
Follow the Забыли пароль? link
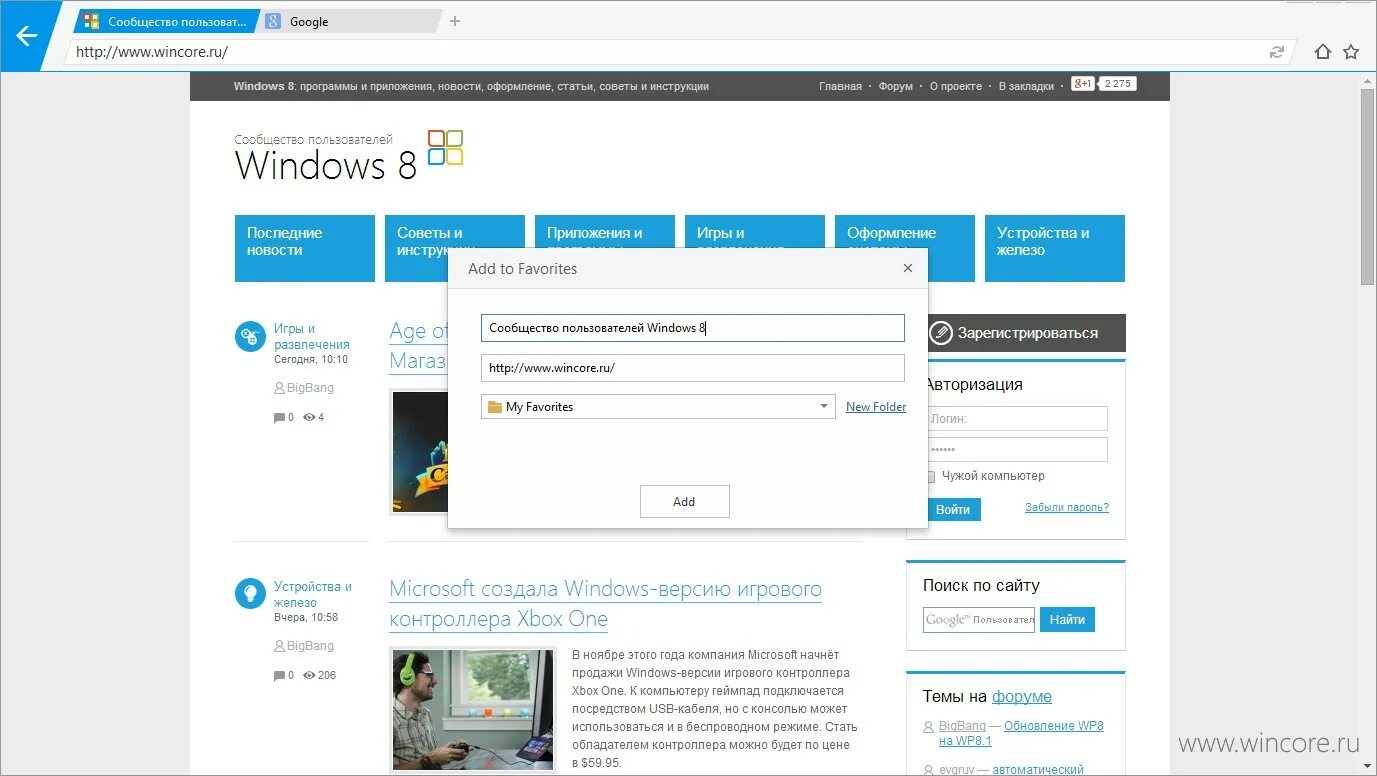point(1067,507)
